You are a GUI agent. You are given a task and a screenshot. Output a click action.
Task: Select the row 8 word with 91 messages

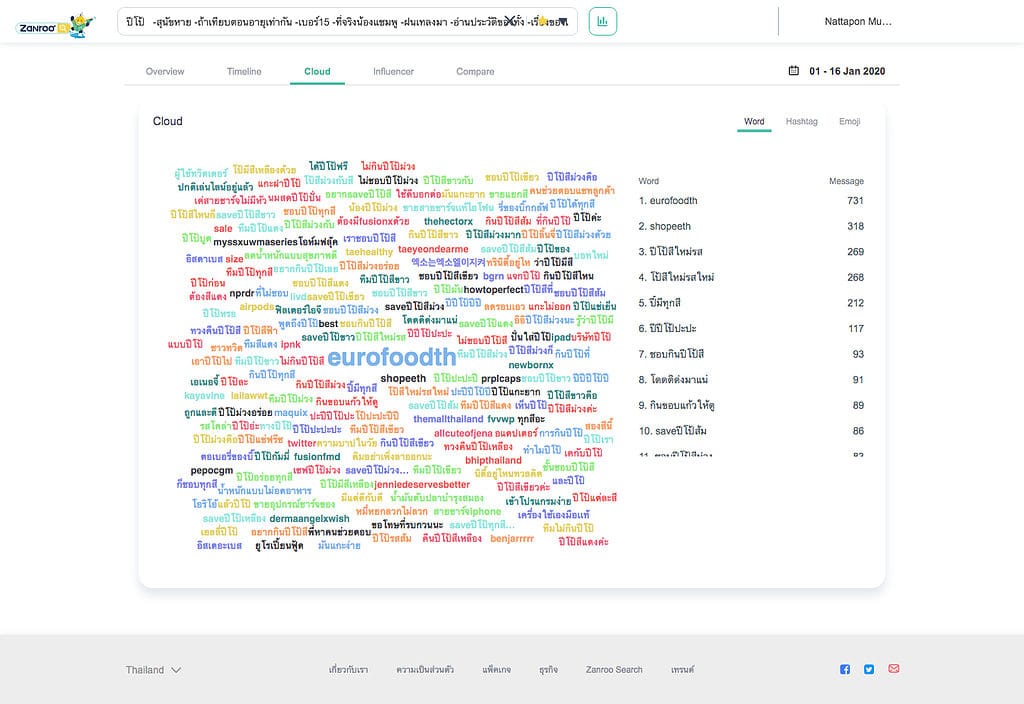point(751,379)
